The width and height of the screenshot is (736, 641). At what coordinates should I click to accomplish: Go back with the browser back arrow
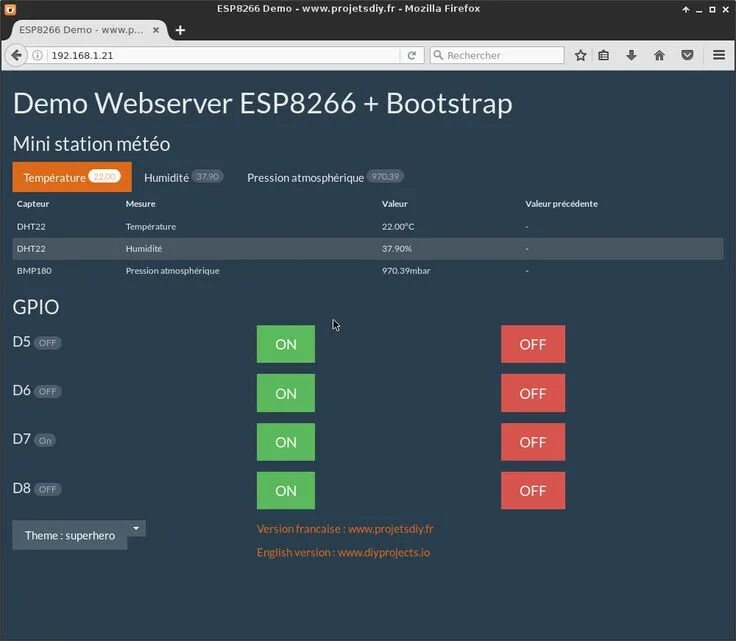click(x=16, y=55)
